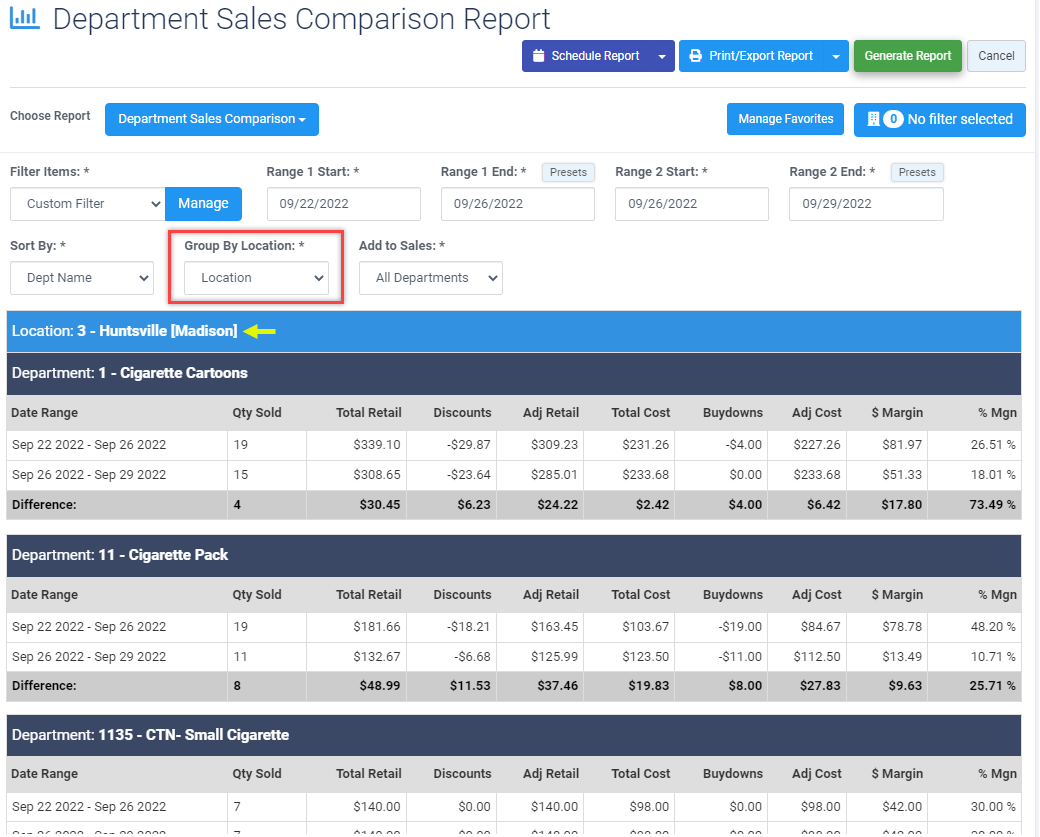Viewport: 1040px width, 837px height.
Task: Click the Department 1135 - CTN- Small Cigarette header
Action: coord(514,735)
